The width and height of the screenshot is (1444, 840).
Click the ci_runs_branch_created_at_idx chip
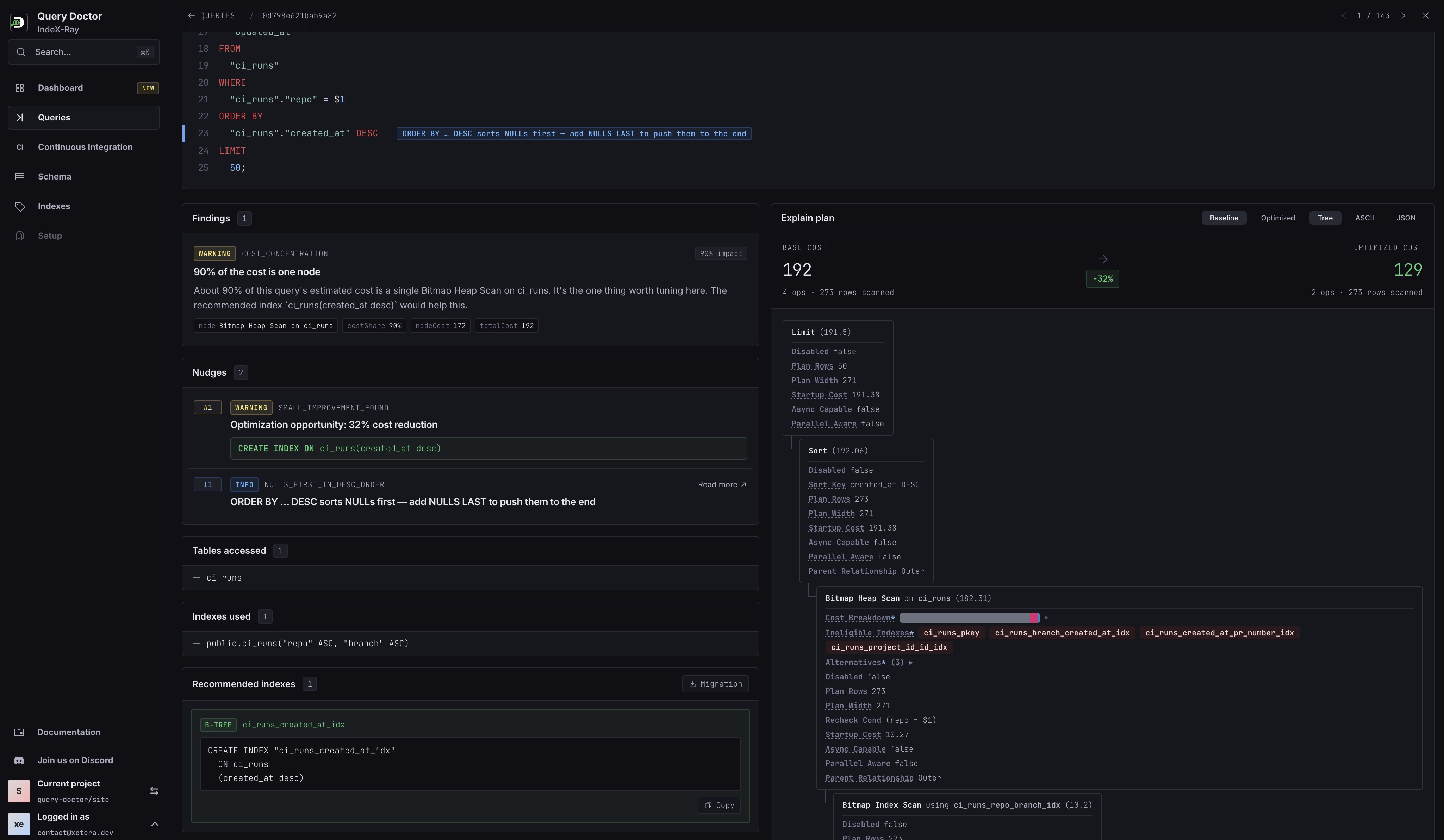point(1062,633)
